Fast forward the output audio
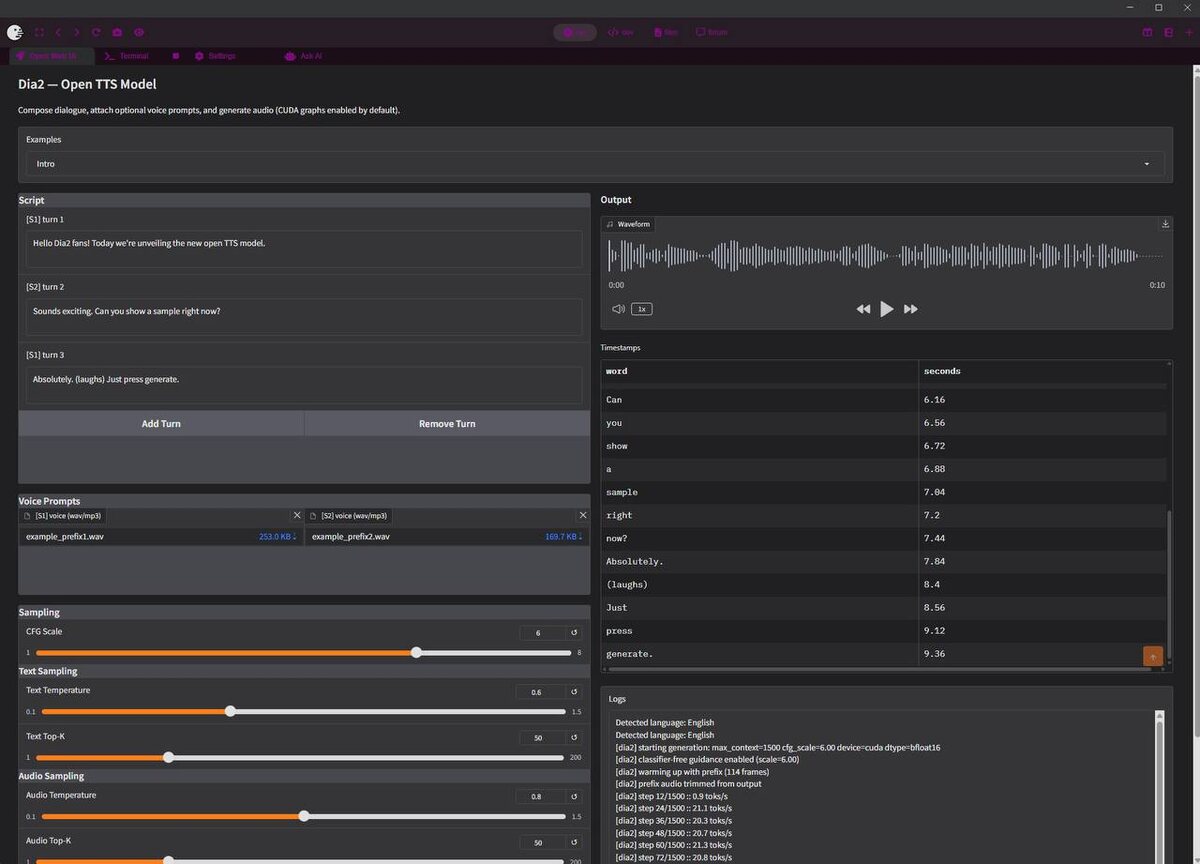The width and height of the screenshot is (1200, 864). point(910,309)
